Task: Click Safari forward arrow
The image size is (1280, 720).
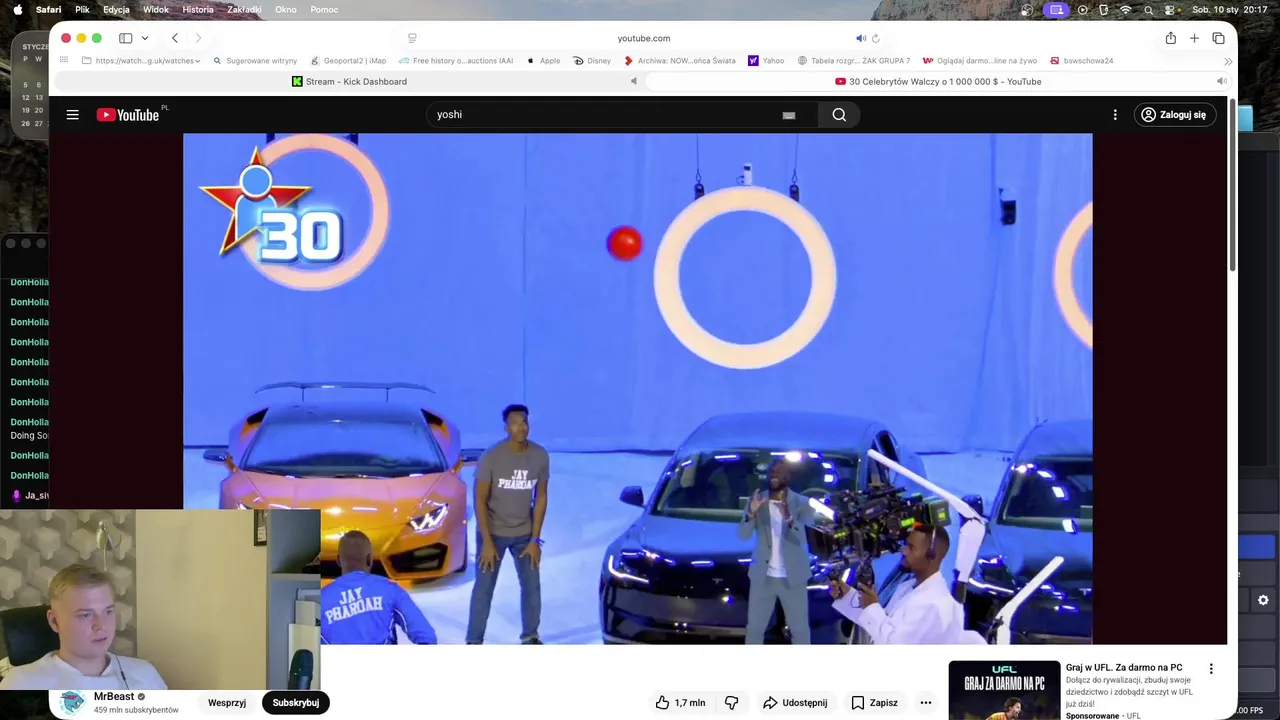Action: [198, 38]
